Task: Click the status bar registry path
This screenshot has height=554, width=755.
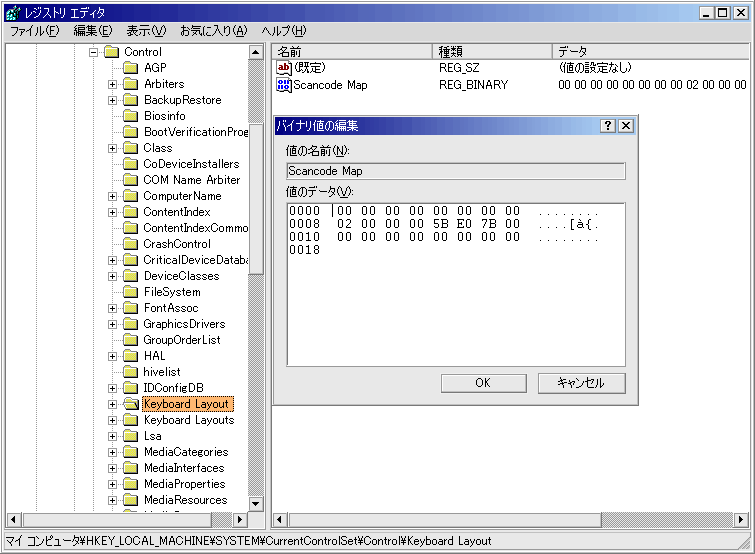Action: (x=248, y=541)
